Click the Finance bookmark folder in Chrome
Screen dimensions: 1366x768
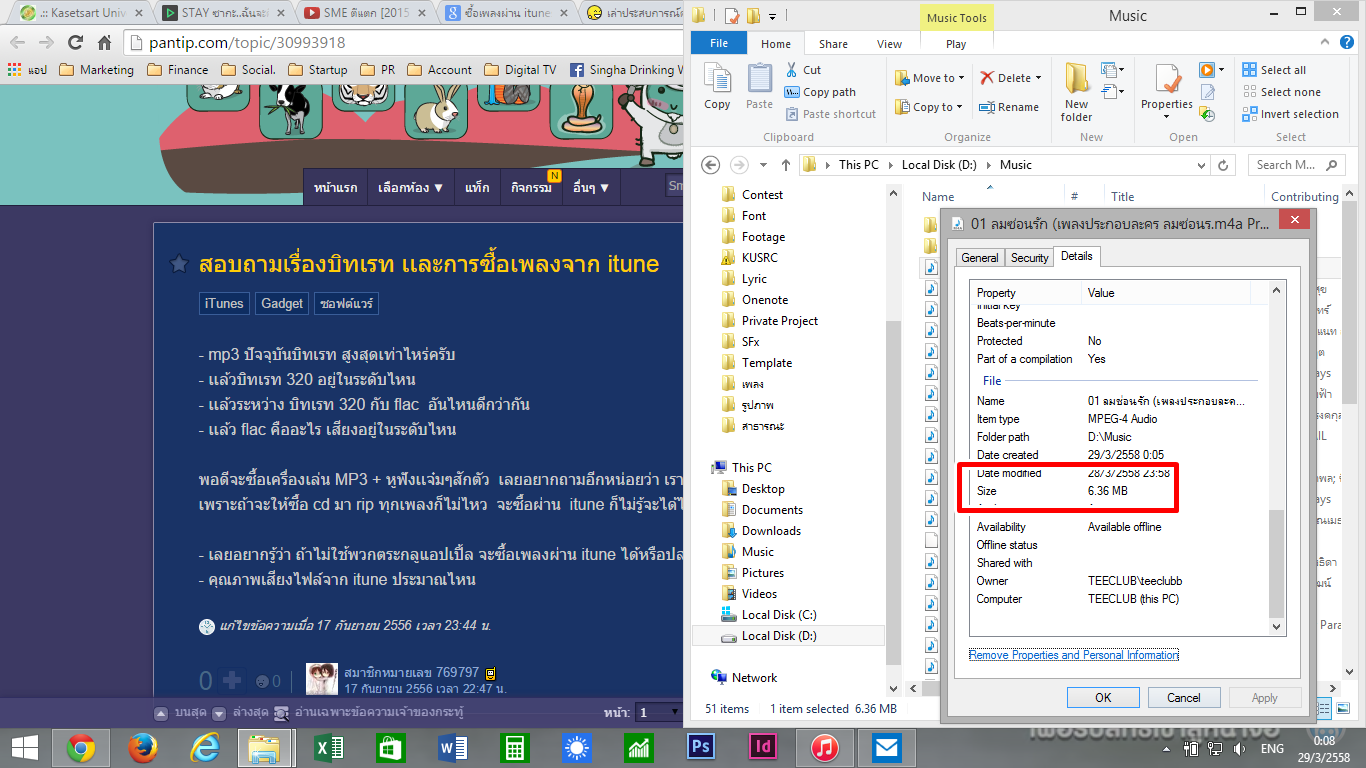[x=178, y=70]
